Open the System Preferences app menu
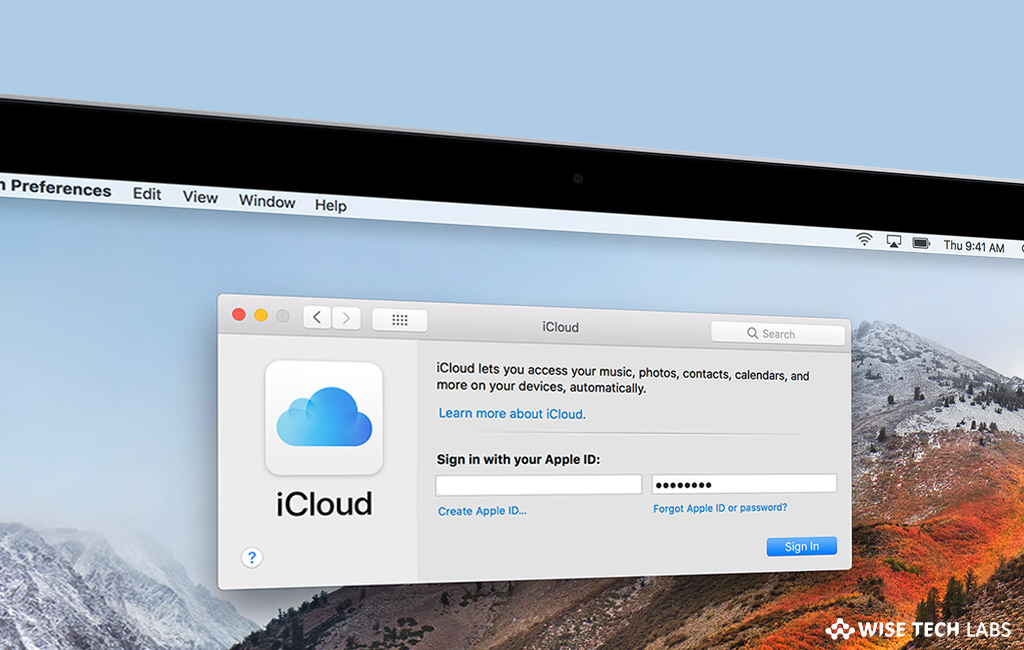The width and height of the screenshot is (1024, 650). (x=56, y=188)
